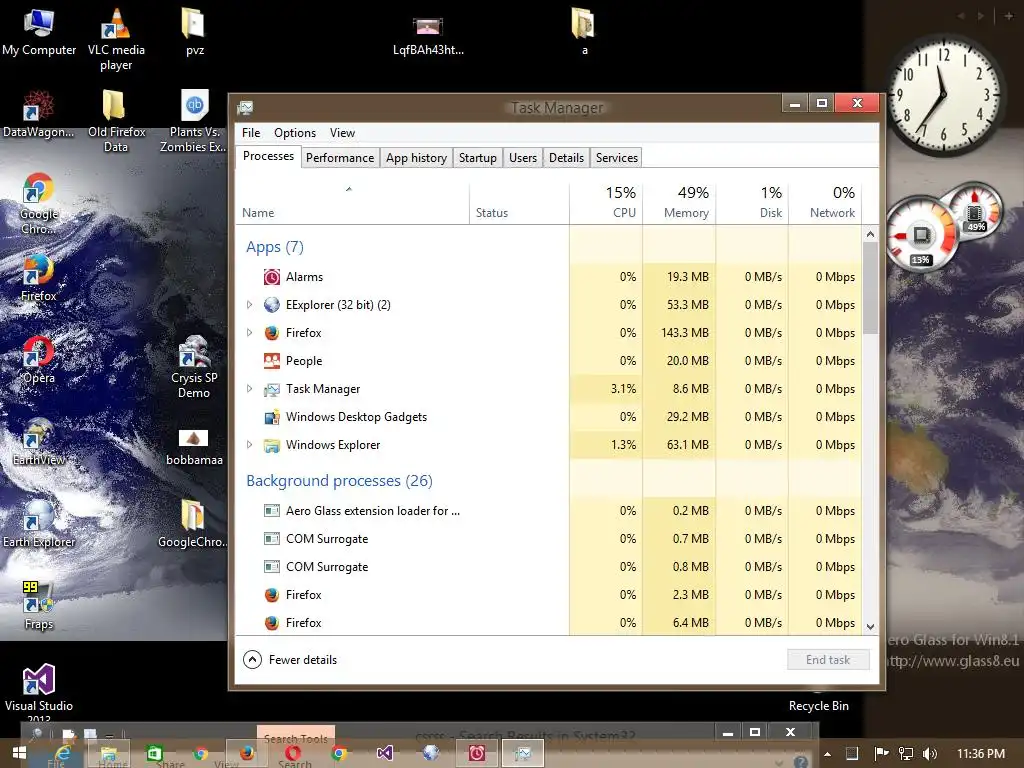Sort by the Memory column header

coord(679,204)
